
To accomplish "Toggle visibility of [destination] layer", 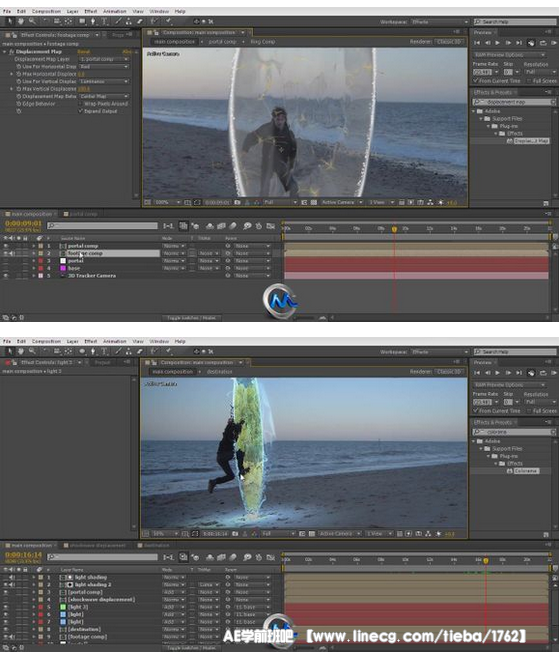I will pyautogui.click(x=6, y=629).
